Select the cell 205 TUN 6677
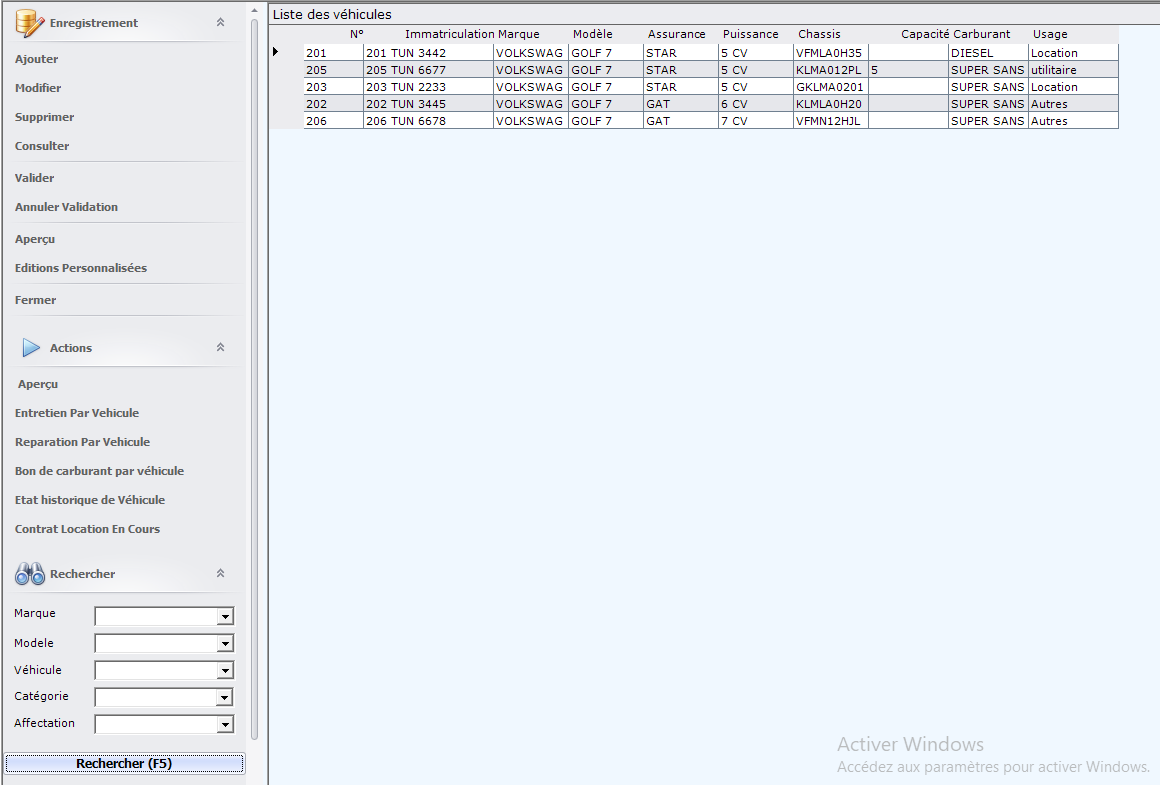 pos(428,70)
